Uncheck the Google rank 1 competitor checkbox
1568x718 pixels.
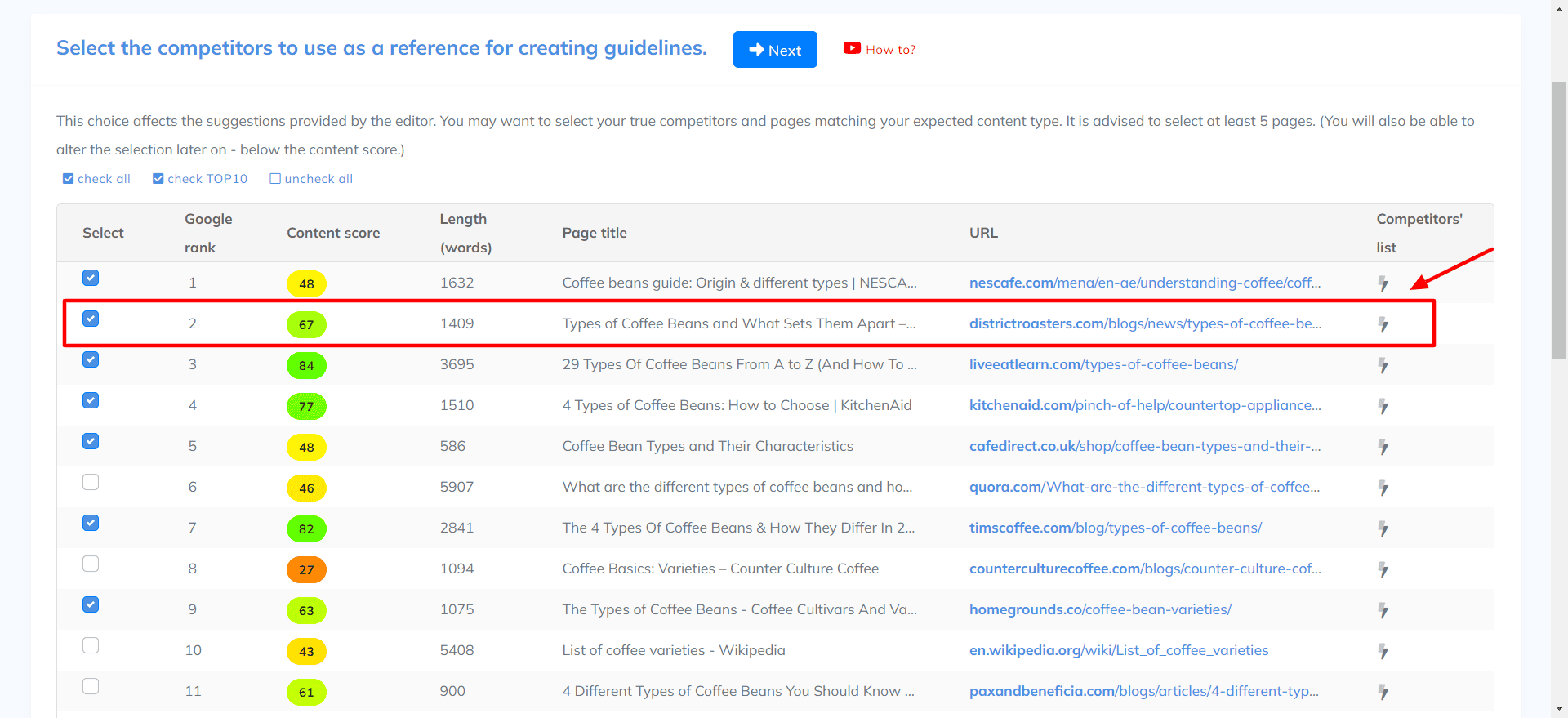[x=91, y=278]
